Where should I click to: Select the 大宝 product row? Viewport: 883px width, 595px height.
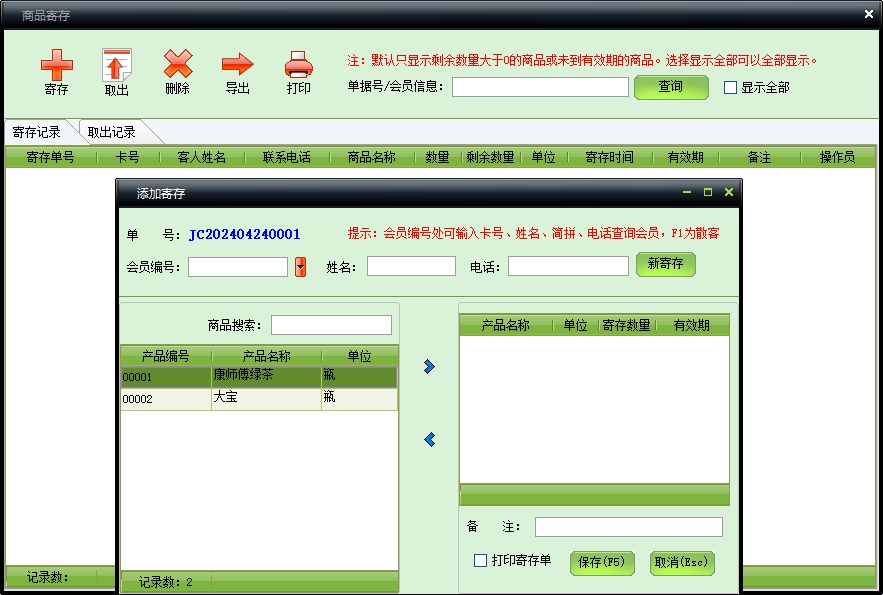pos(259,399)
